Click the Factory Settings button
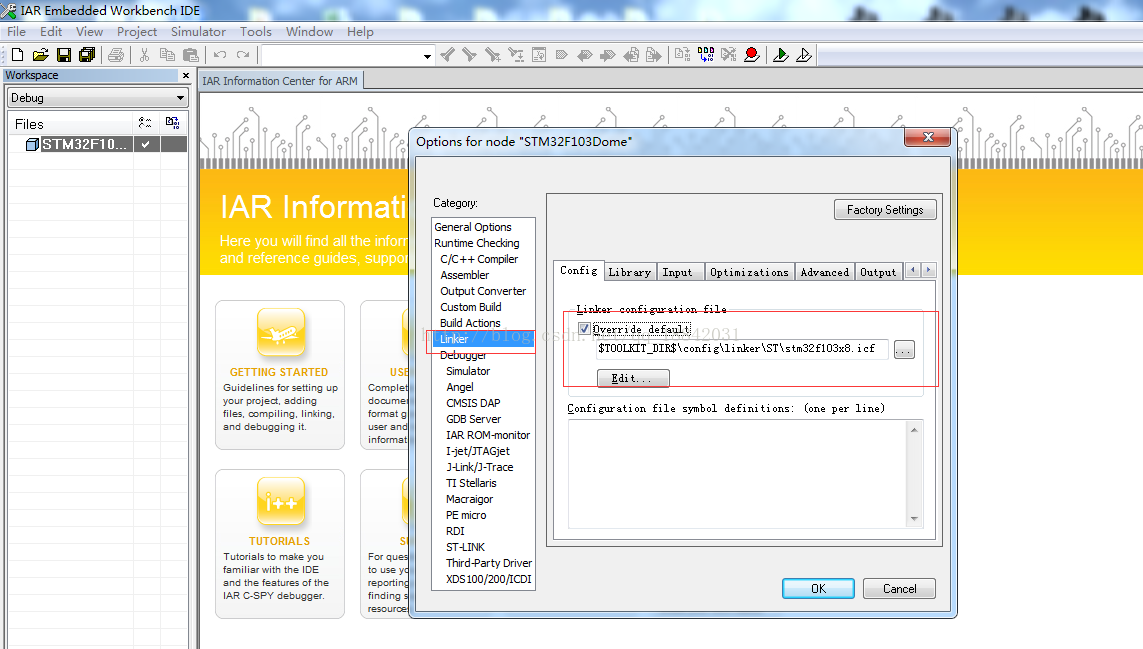The height and width of the screenshot is (649, 1143). click(884, 210)
